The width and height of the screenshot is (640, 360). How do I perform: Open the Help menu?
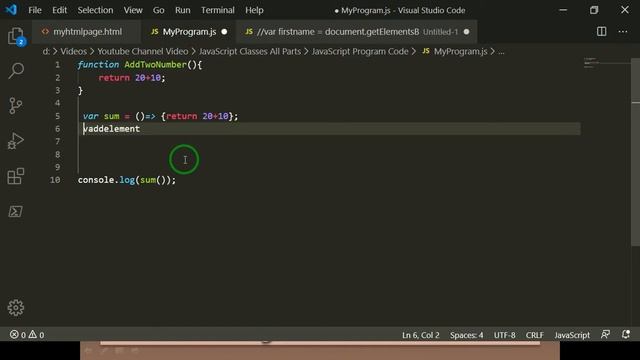[x=254, y=10]
